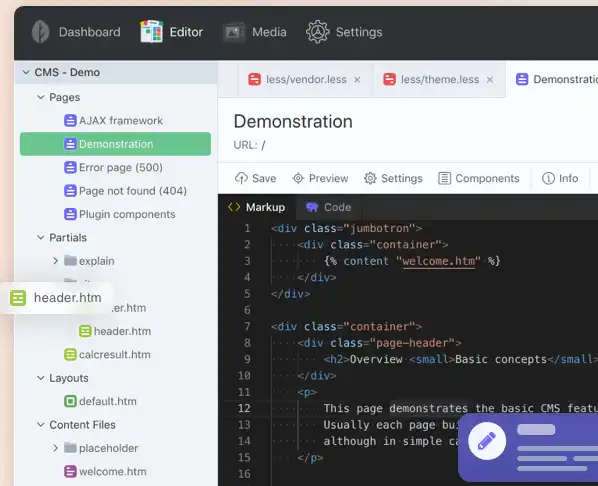Image resolution: width=598 pixels, height=486 pixels.
Task: Collapse the Pages section chevron
Action: tap(41, 97)
